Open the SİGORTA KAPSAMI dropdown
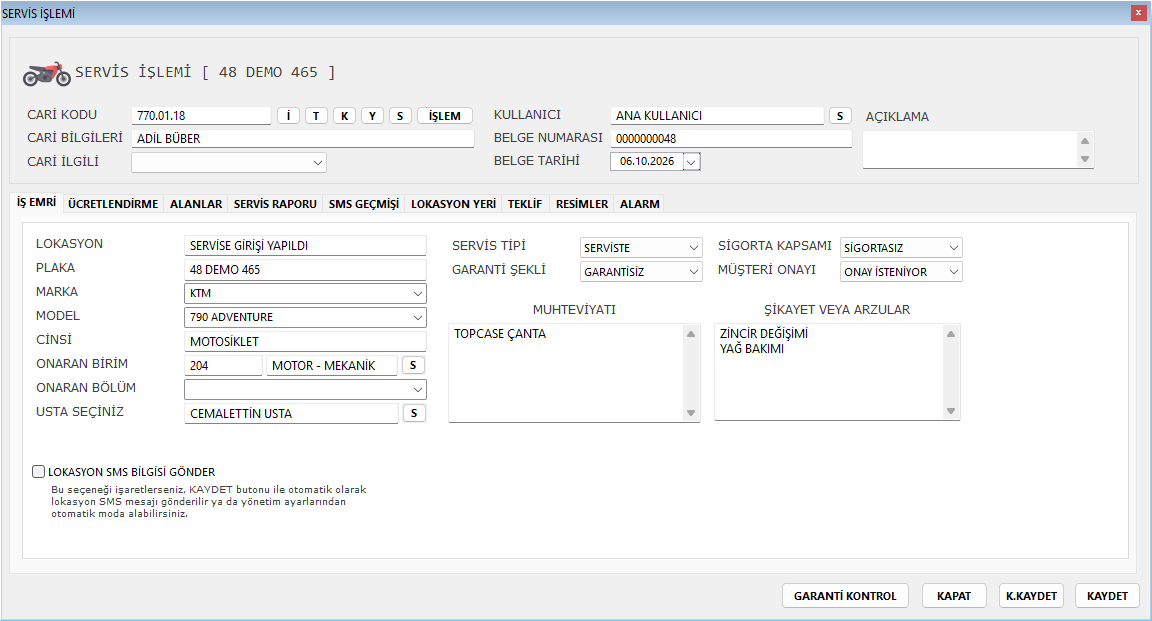 pyautogui.click(x=954, y=248)
